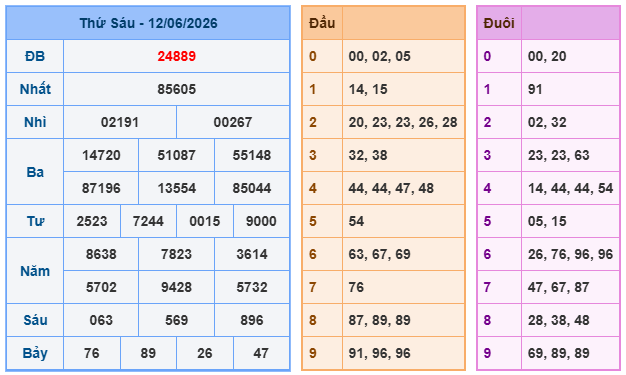Select fourth prize number 7244
The width and height of the screenshot is (626, 375).
point(148,221)
